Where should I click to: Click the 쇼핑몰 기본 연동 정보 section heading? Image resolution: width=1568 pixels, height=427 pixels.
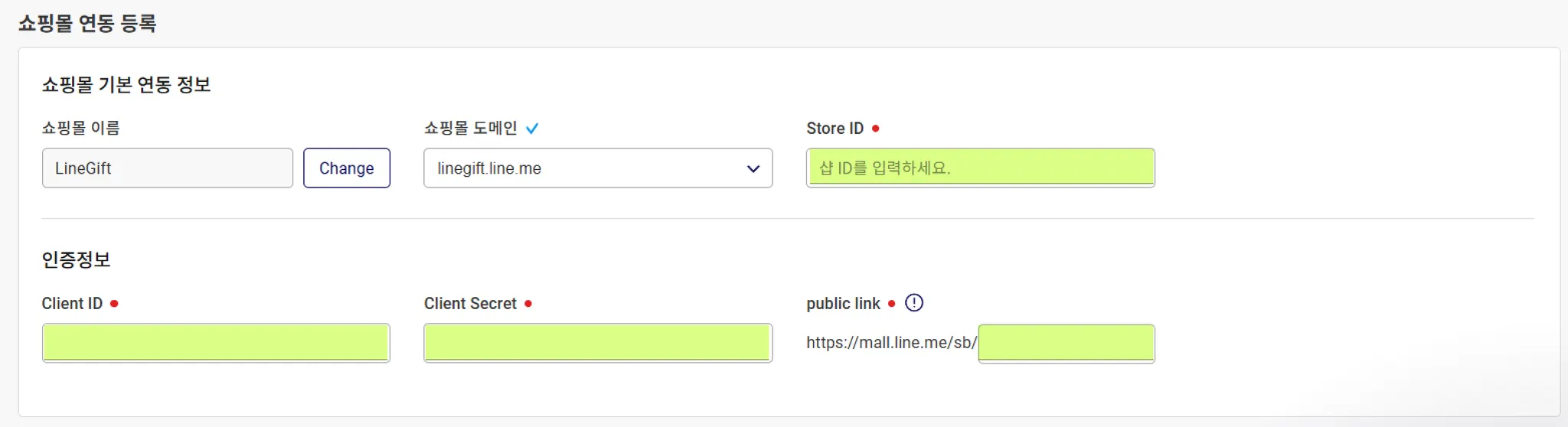pyautogui.click(x=126, y=84)
